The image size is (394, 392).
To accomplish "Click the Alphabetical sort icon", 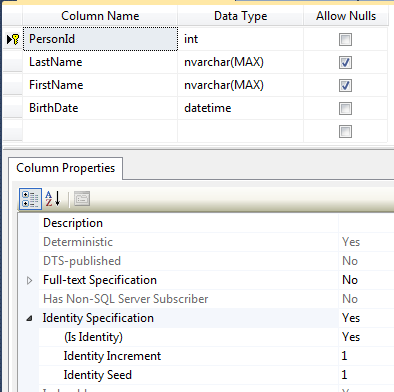I will [x=53, y=199].
